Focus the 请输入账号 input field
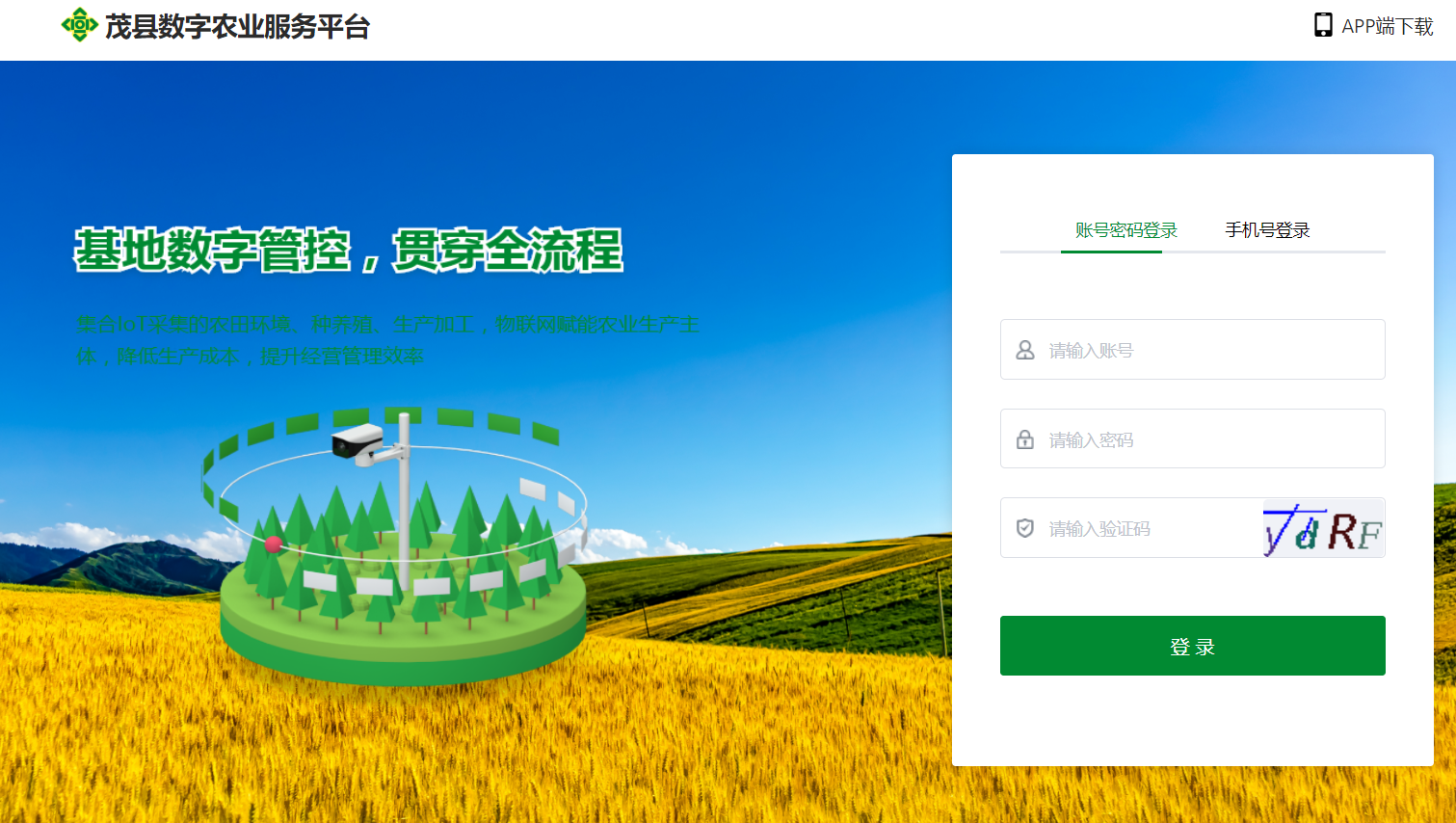 coord(1192,350)
